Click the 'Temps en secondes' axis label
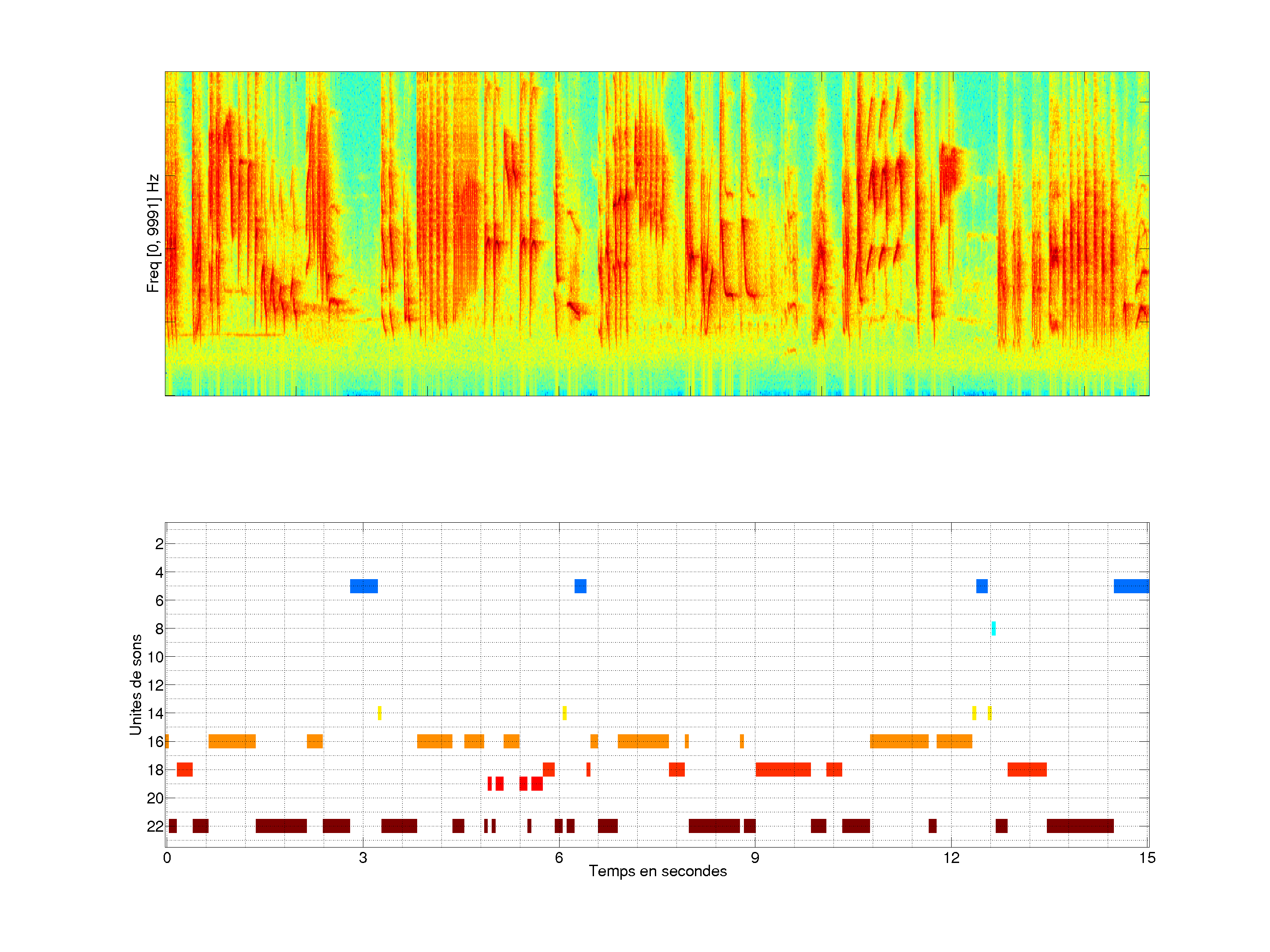 (x=657, y=871)
